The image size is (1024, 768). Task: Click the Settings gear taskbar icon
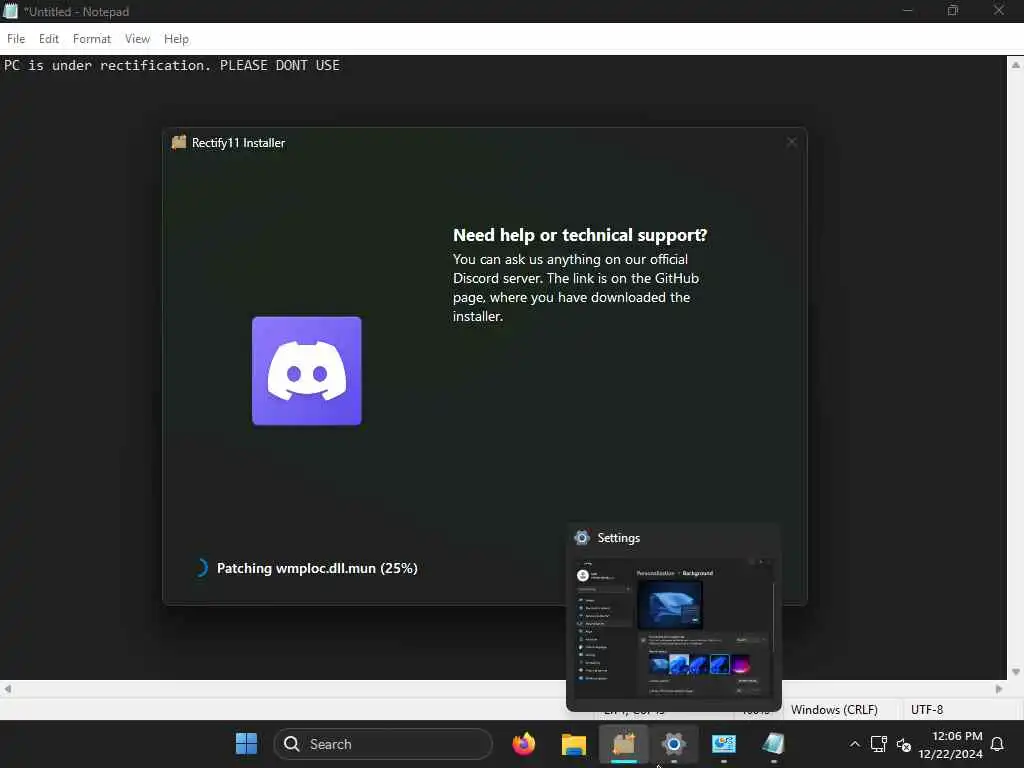[673, 743]
